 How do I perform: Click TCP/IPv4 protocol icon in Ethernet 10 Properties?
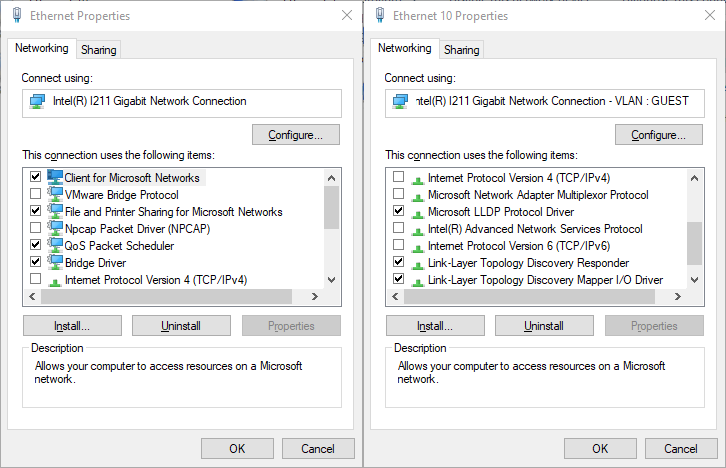click(418, 180)
